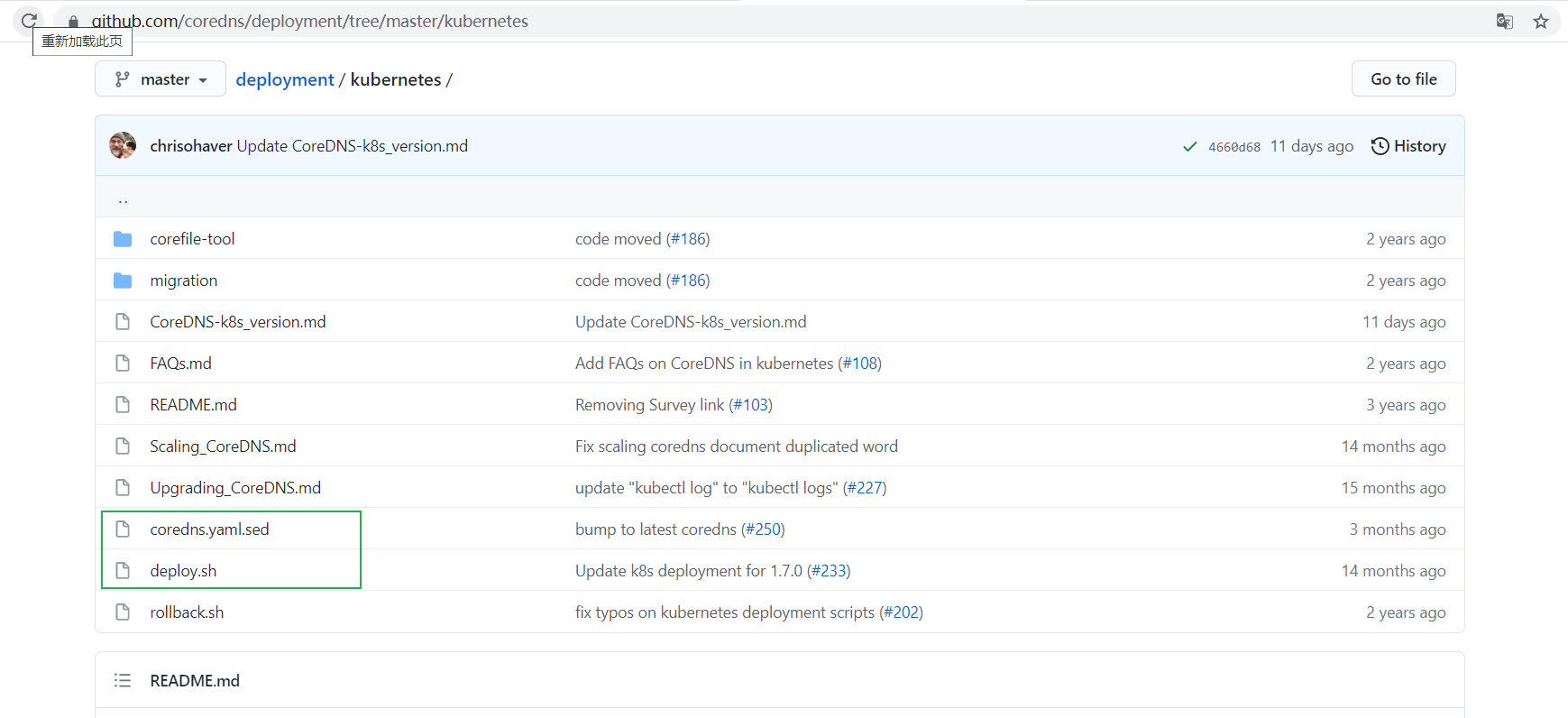Open PR #202 link

pyautogui.click(x=903, y=612)
